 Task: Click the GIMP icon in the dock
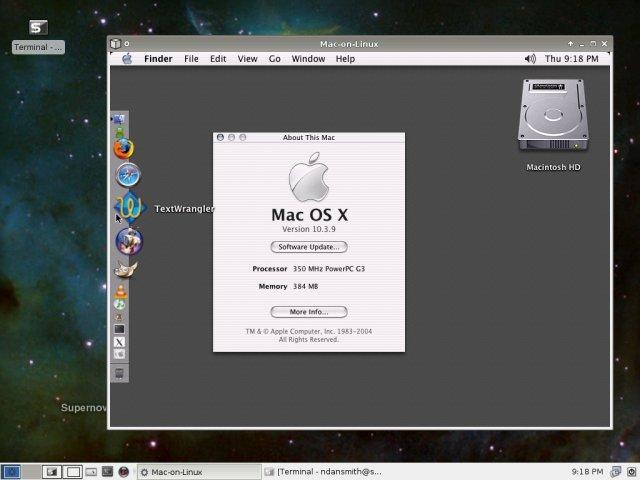click(126, 267)
